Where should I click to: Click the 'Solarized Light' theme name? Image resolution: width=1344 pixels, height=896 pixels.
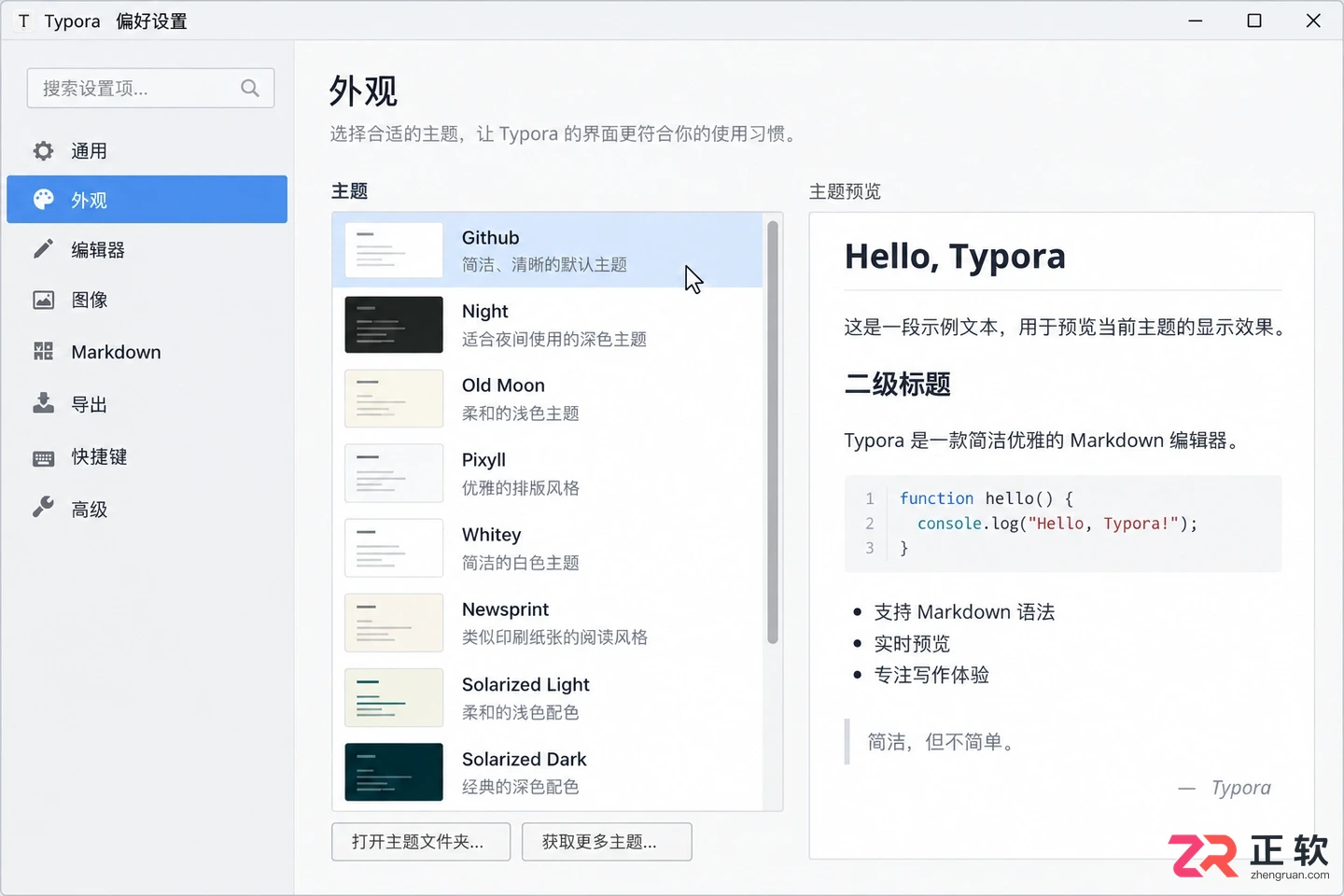(x=525, y=684)
